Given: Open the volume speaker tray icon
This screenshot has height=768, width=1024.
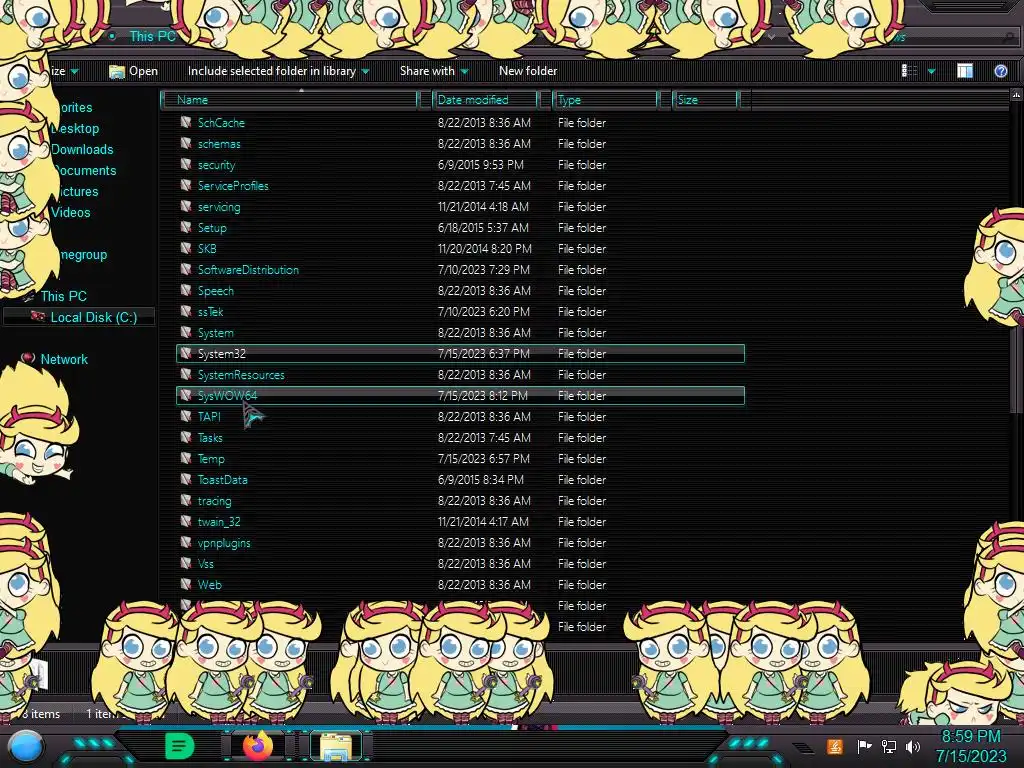Looking at the screenshot, I should (913, 746).
